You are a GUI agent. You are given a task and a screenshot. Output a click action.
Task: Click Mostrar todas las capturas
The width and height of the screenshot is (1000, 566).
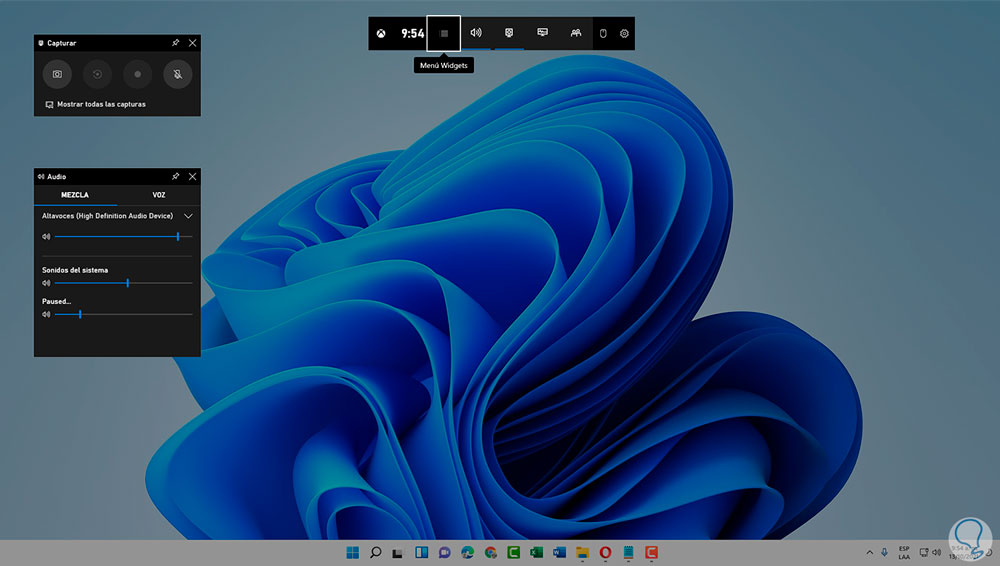coord(101,104)
